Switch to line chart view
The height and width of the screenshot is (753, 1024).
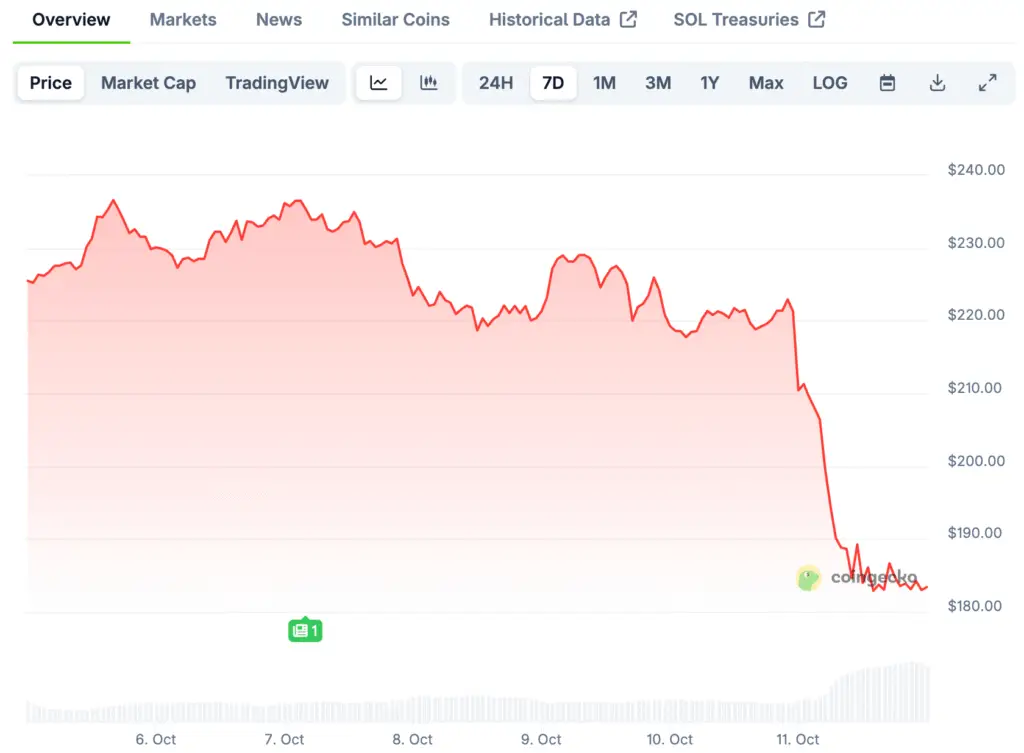point(379,83)
